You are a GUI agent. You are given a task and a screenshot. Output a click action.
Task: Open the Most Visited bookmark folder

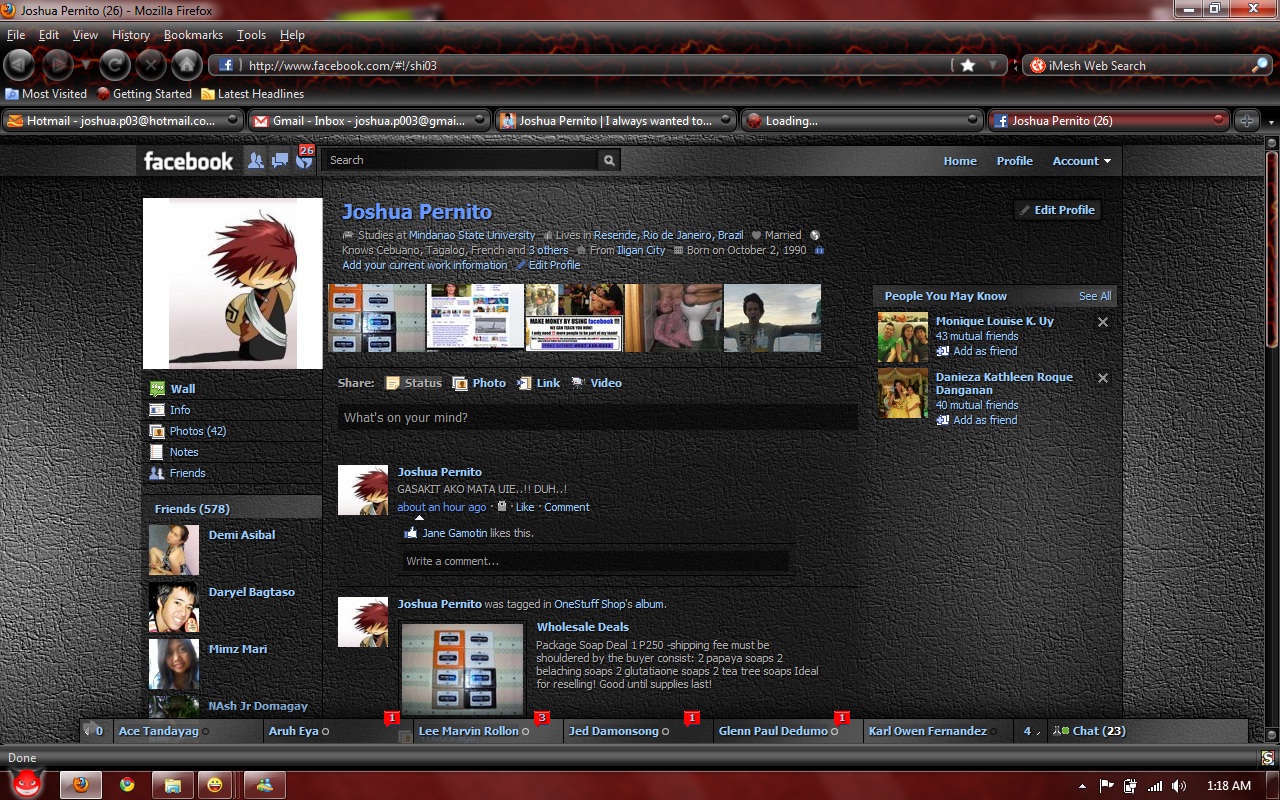point(46,94)
